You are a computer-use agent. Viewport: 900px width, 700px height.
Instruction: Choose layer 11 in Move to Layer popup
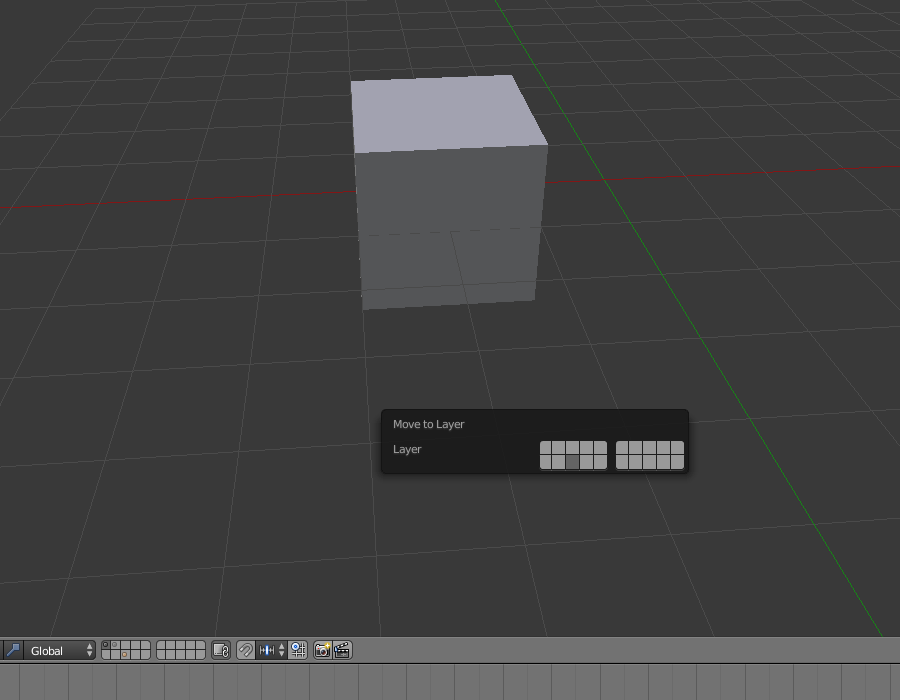545,462
